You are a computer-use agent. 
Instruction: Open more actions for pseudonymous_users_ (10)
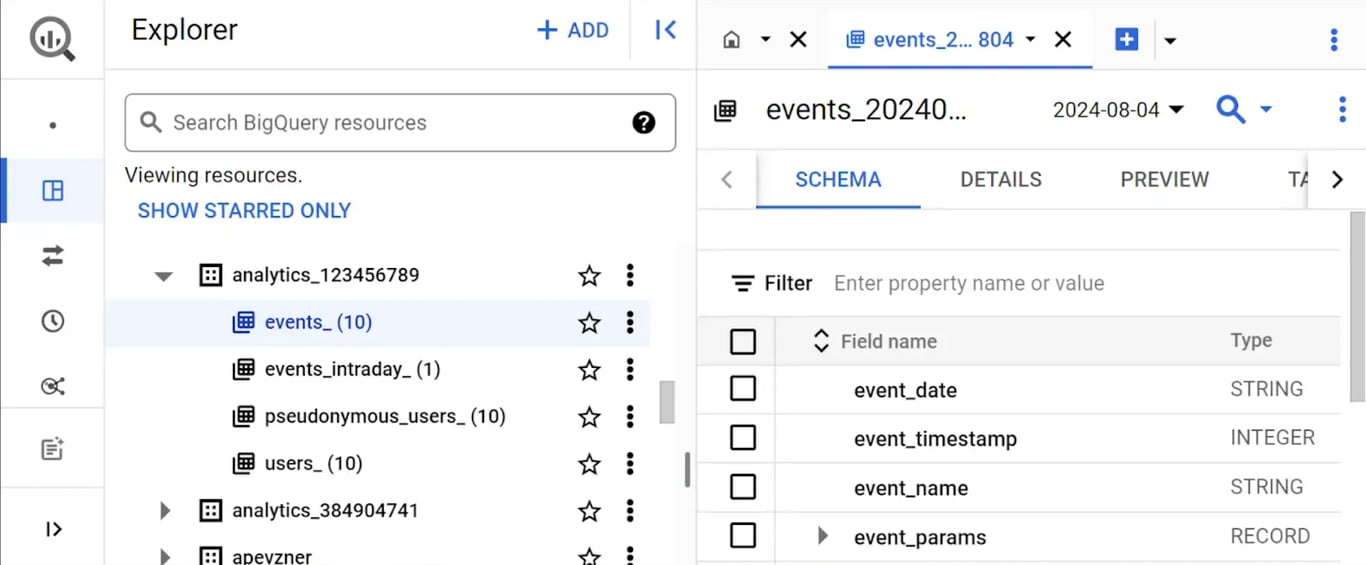630,416
